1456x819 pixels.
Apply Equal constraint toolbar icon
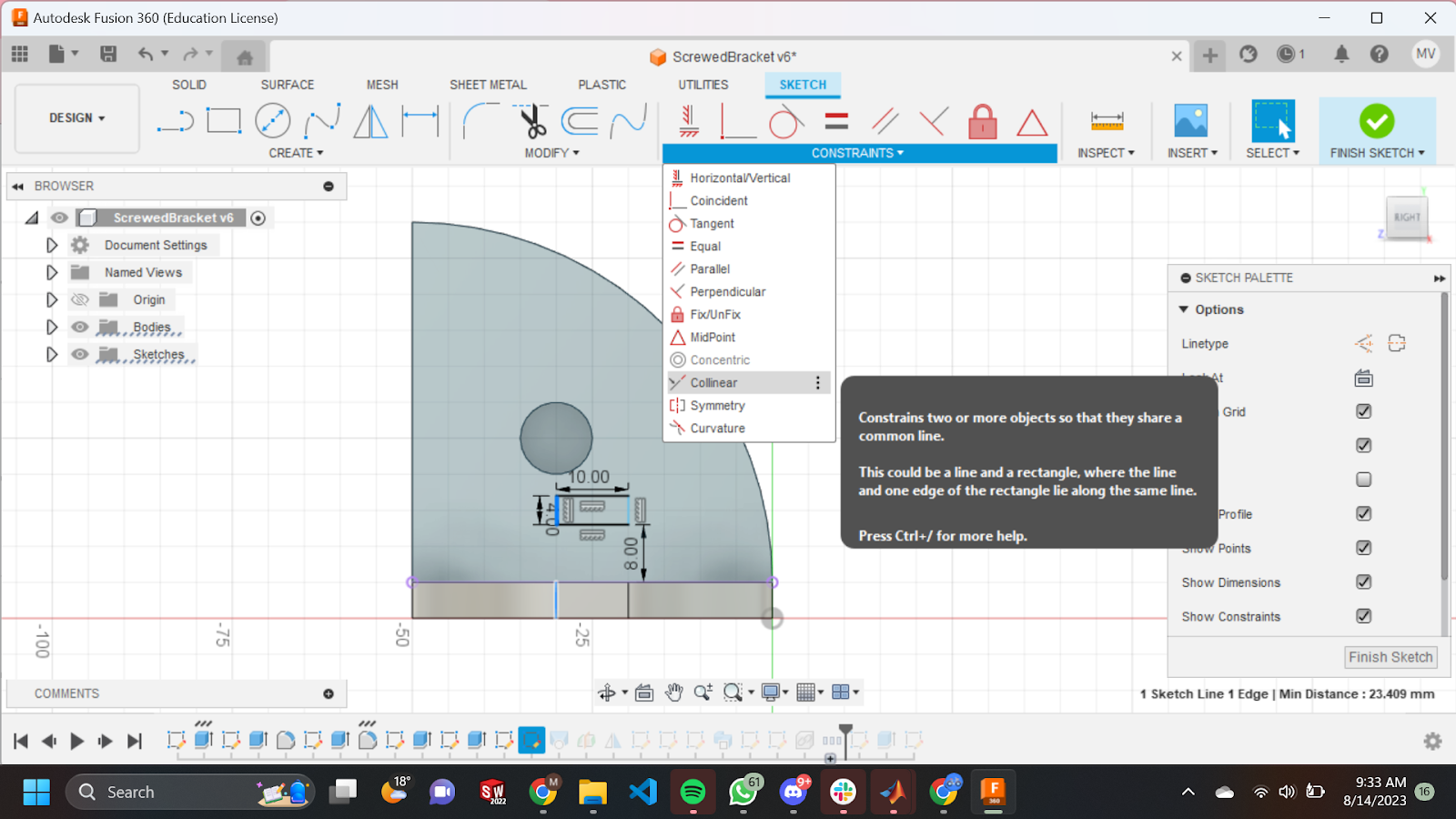[836, 121]
